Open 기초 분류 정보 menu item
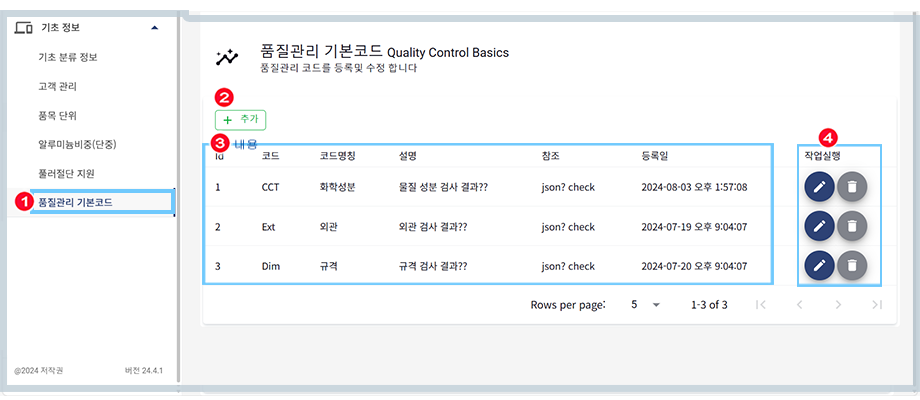920x400 pixels. (68, 57)
